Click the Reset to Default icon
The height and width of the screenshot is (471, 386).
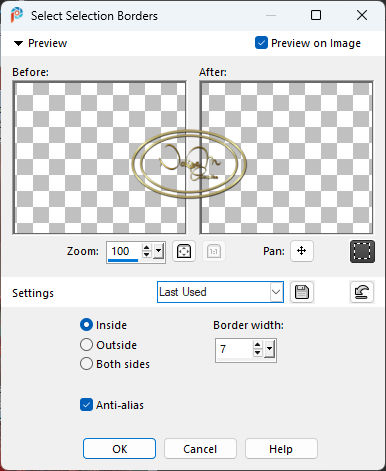362,292
